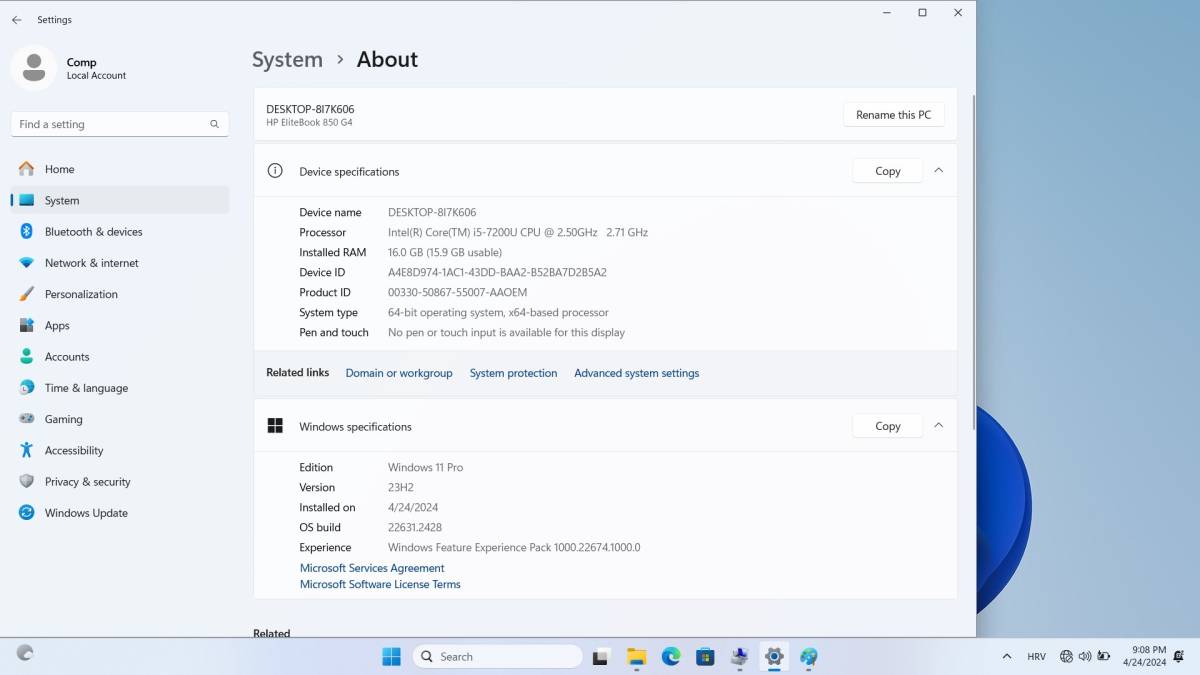This screenshot has width=1200, height=675.
Task: Launch Microsoft Edge from the taskbar
Action: pos(671,657)
